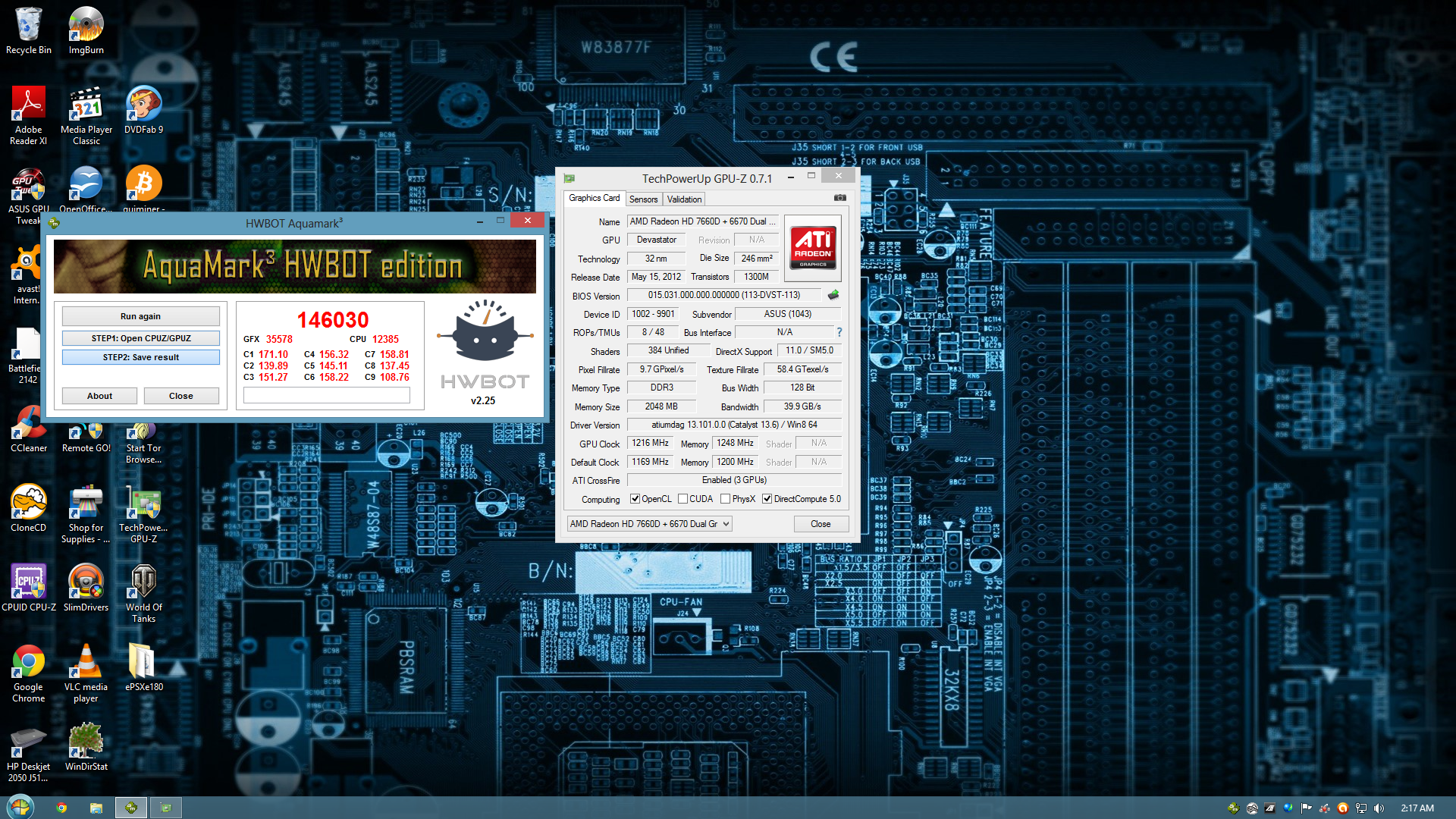Viewport: 1456px width, 819px height.
Task: Click Run again in Aquamark
Action: [x=140, y=316]
